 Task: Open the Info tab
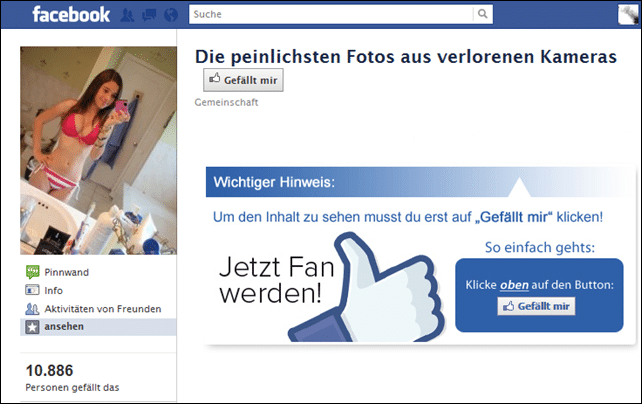point(53,290)
